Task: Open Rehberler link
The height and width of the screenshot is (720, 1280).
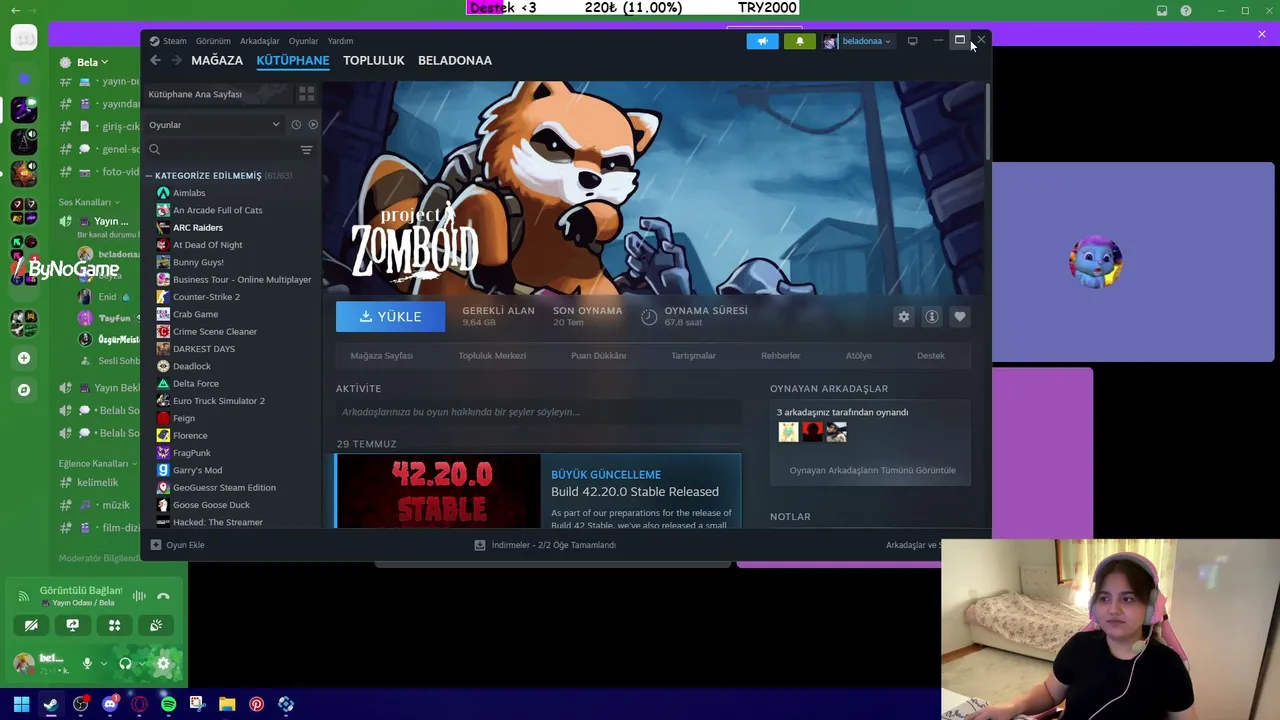Action: [x=781, y=356]
